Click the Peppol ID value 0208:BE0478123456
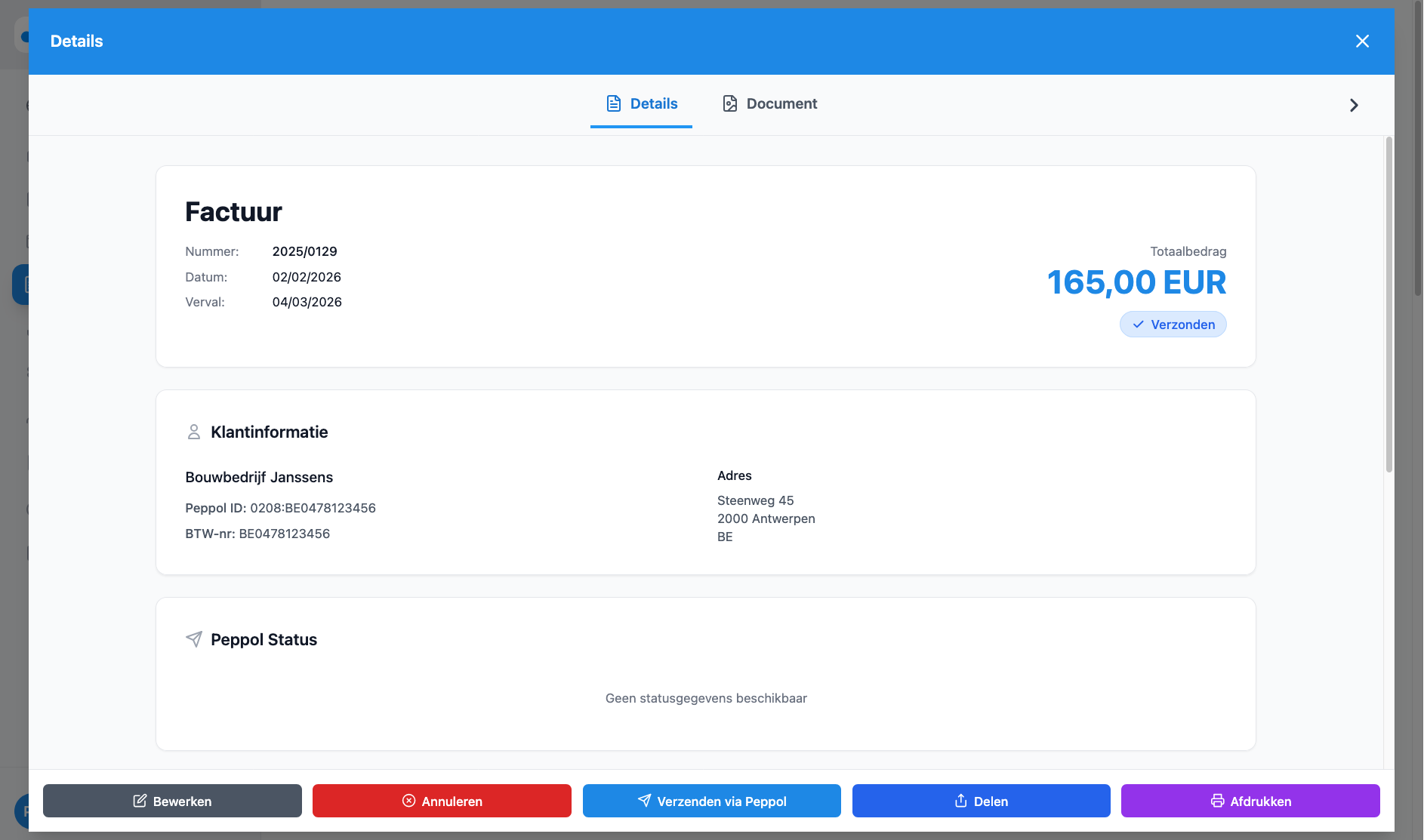Viewport: 1424px width, 840px height. pos(313,508)
